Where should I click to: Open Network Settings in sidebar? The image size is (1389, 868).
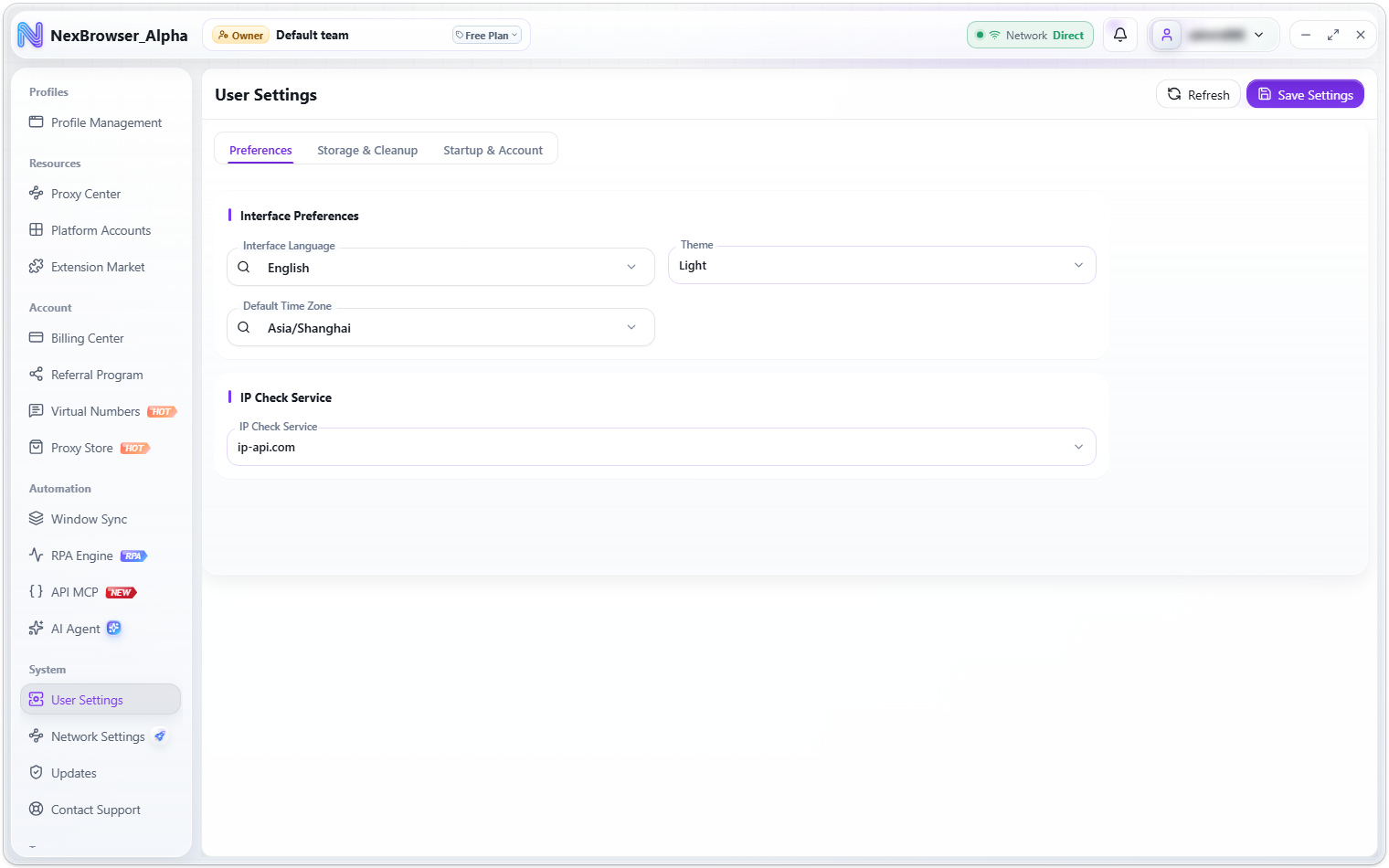[x=101, y=736]
